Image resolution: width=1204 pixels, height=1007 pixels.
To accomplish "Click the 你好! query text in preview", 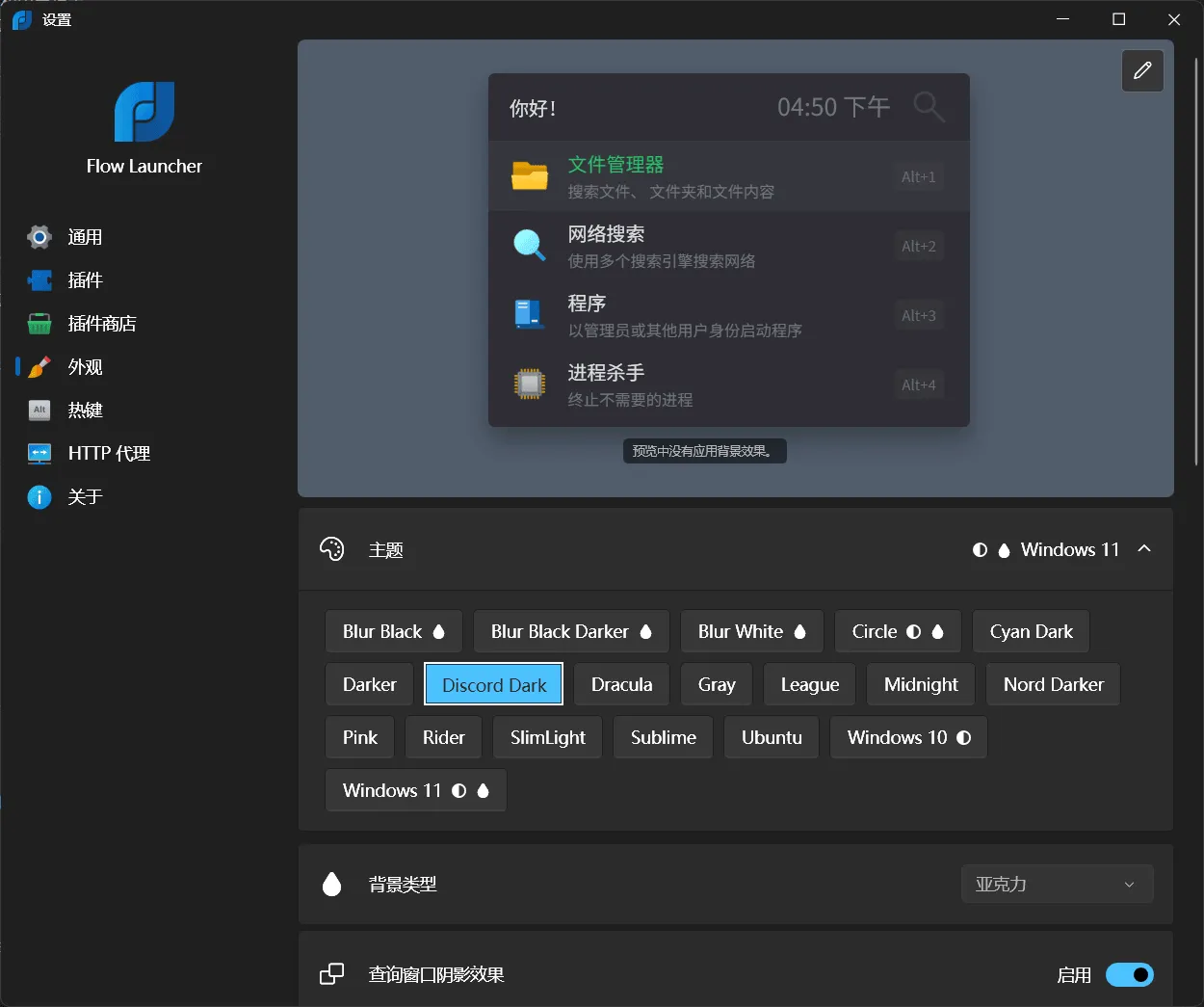I will tap(533, 108).
